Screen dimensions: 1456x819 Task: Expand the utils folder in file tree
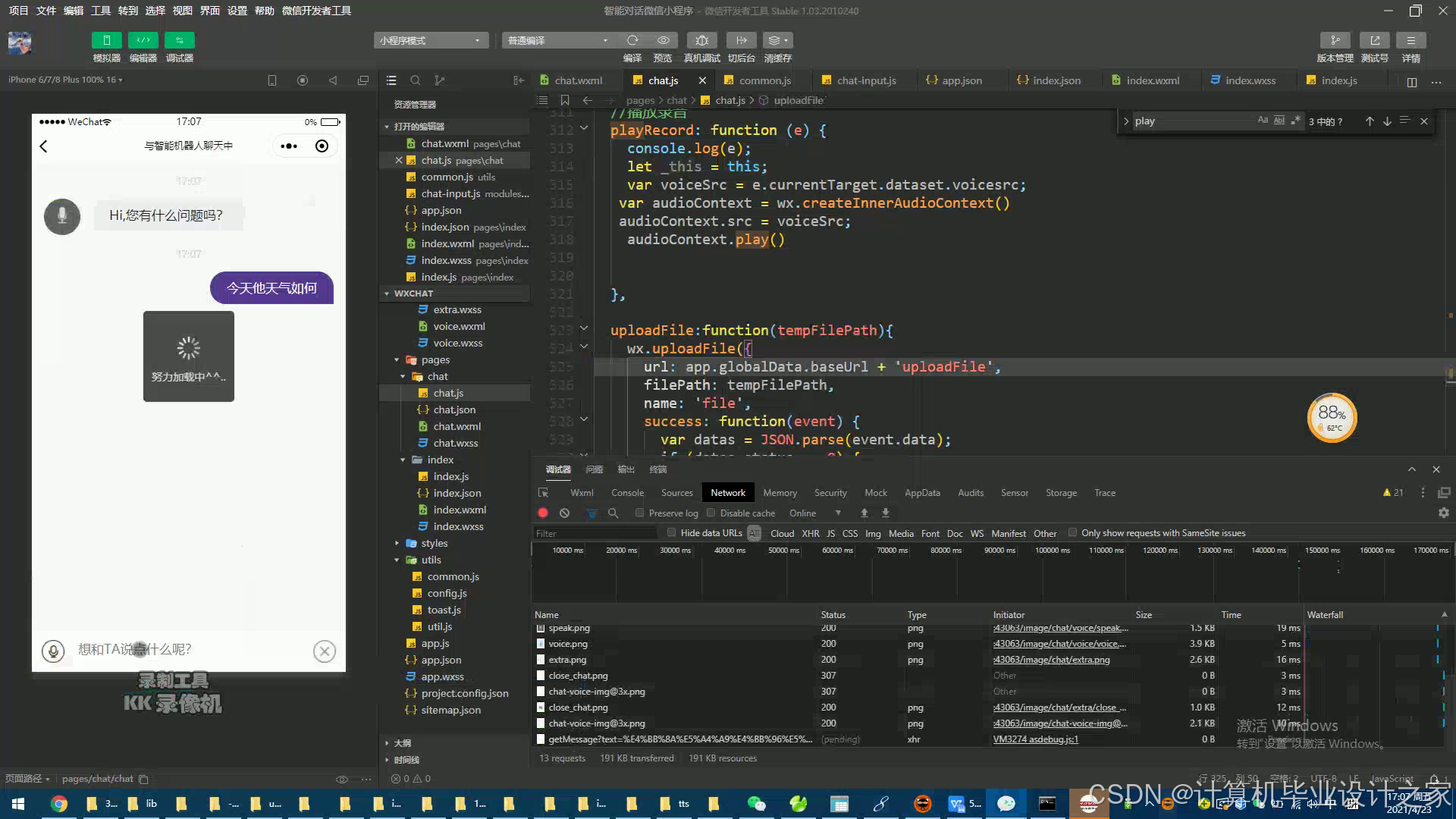[x=397, y=560]
